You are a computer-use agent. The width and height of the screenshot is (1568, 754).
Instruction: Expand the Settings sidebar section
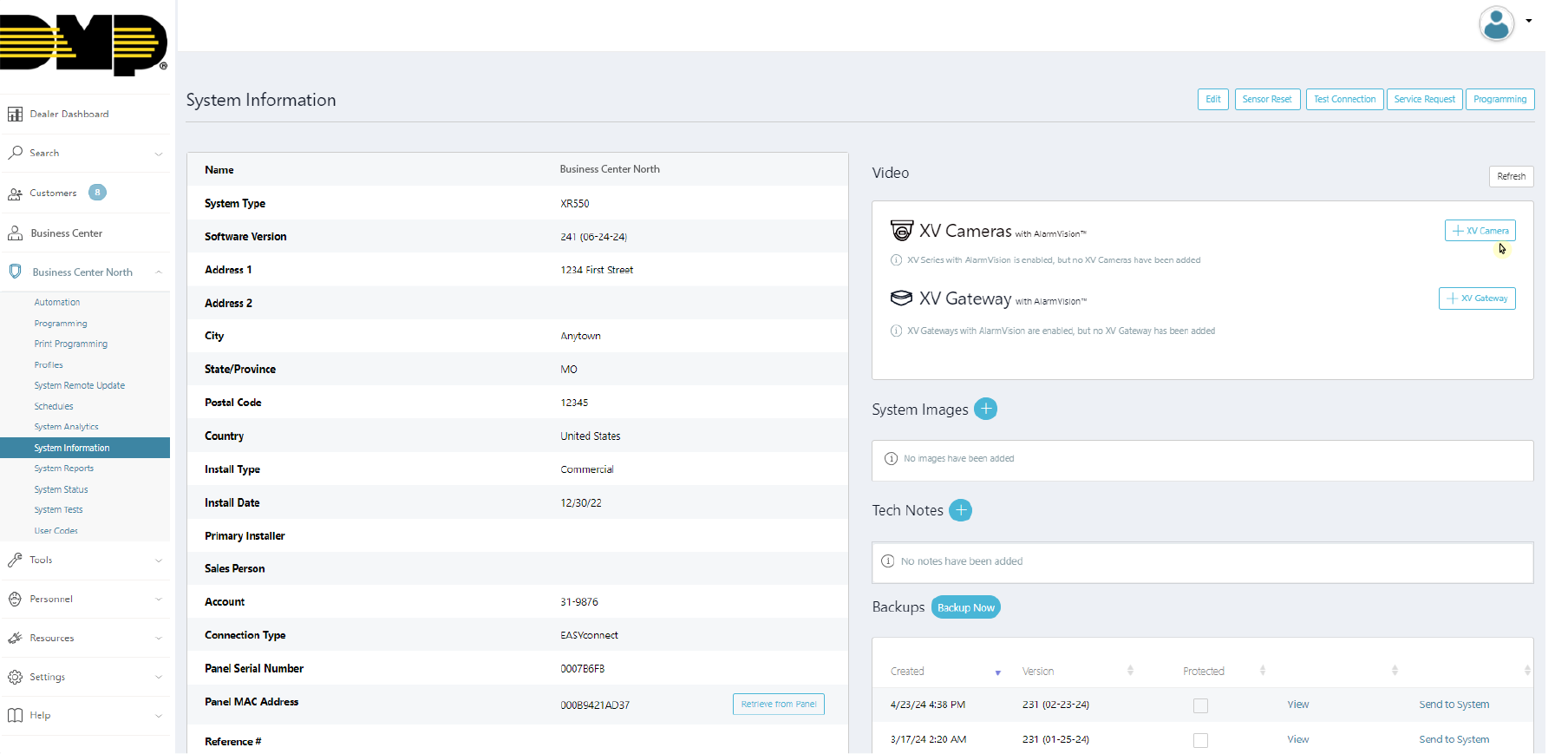click(85, 677)
